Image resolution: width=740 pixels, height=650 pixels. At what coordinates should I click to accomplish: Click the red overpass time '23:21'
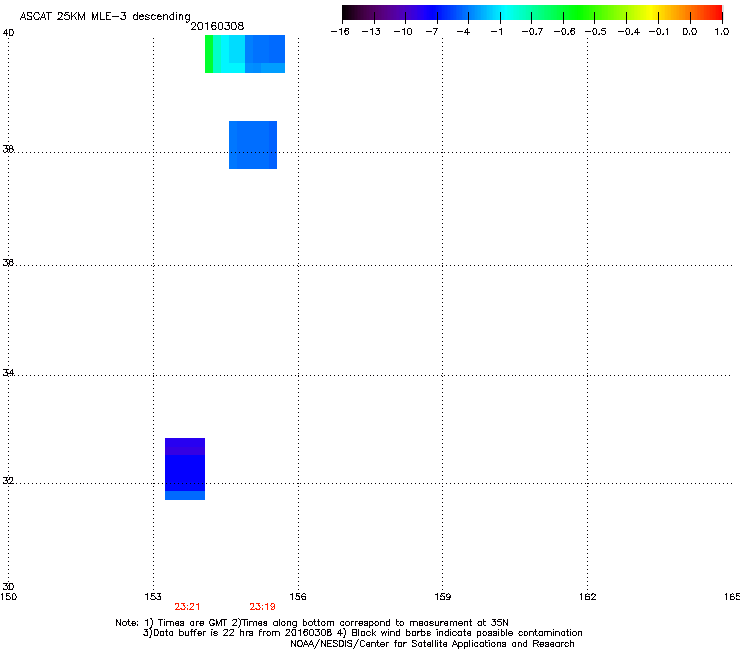pos(187,607)
